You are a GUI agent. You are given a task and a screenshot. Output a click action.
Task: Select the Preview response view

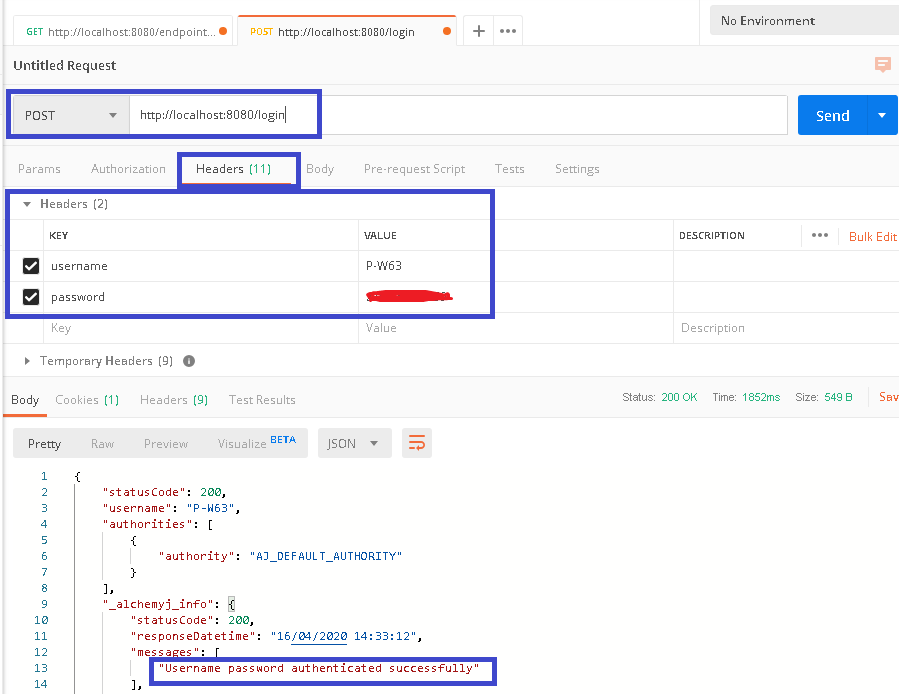[166, 443]
